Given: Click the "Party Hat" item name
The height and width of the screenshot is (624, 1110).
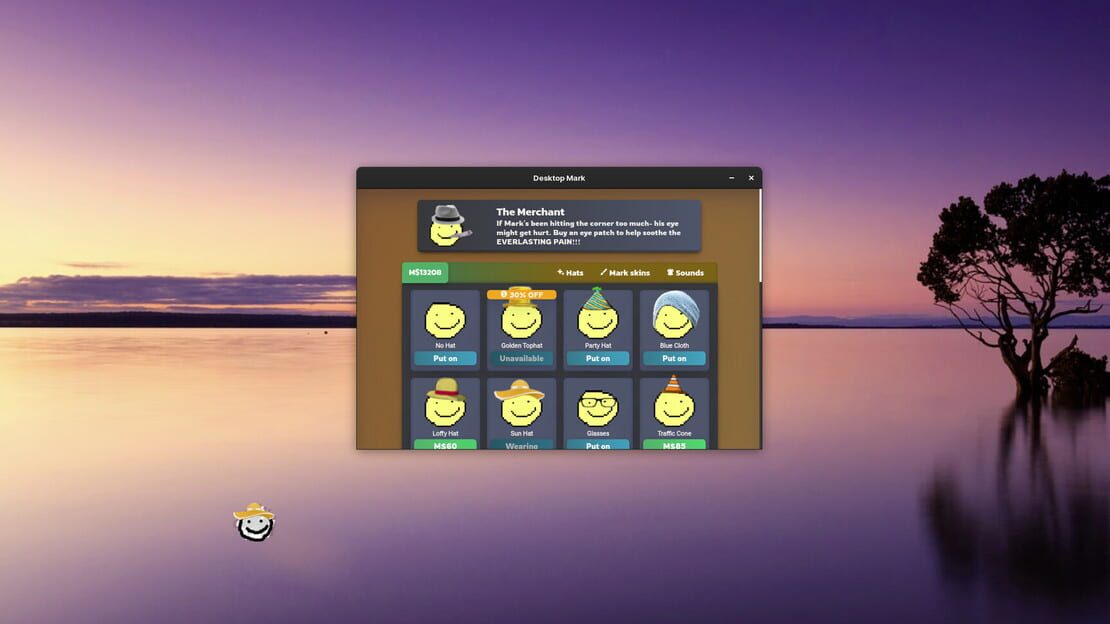Looking at the screenshot, I should pyautogui.click(x=598, y=346).
